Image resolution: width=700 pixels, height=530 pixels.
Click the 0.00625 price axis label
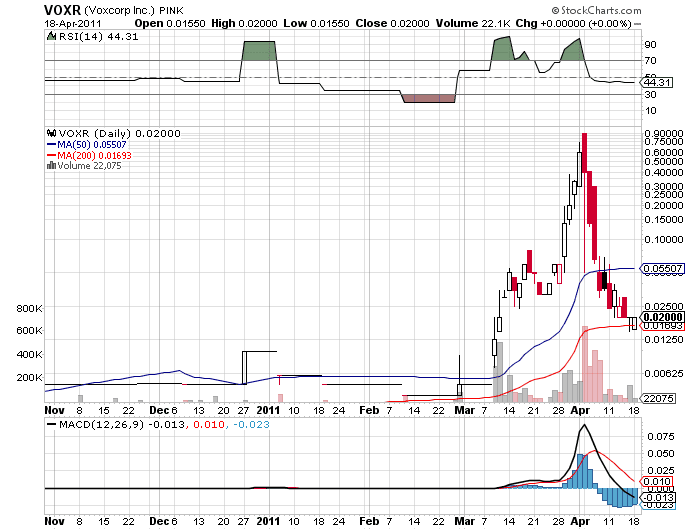point(664,373)
